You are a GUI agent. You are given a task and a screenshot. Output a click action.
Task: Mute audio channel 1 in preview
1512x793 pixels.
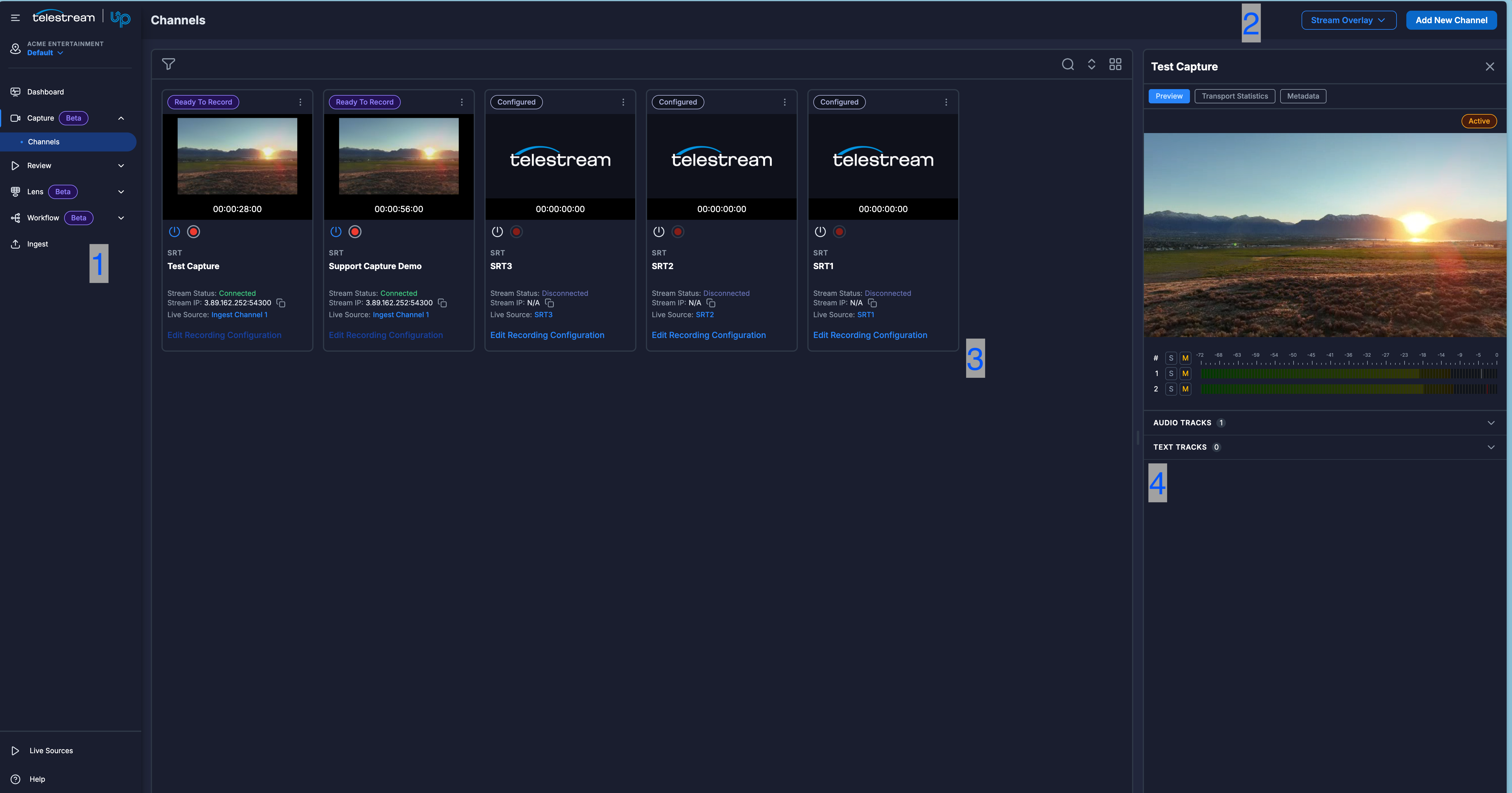click(1185, 374)
